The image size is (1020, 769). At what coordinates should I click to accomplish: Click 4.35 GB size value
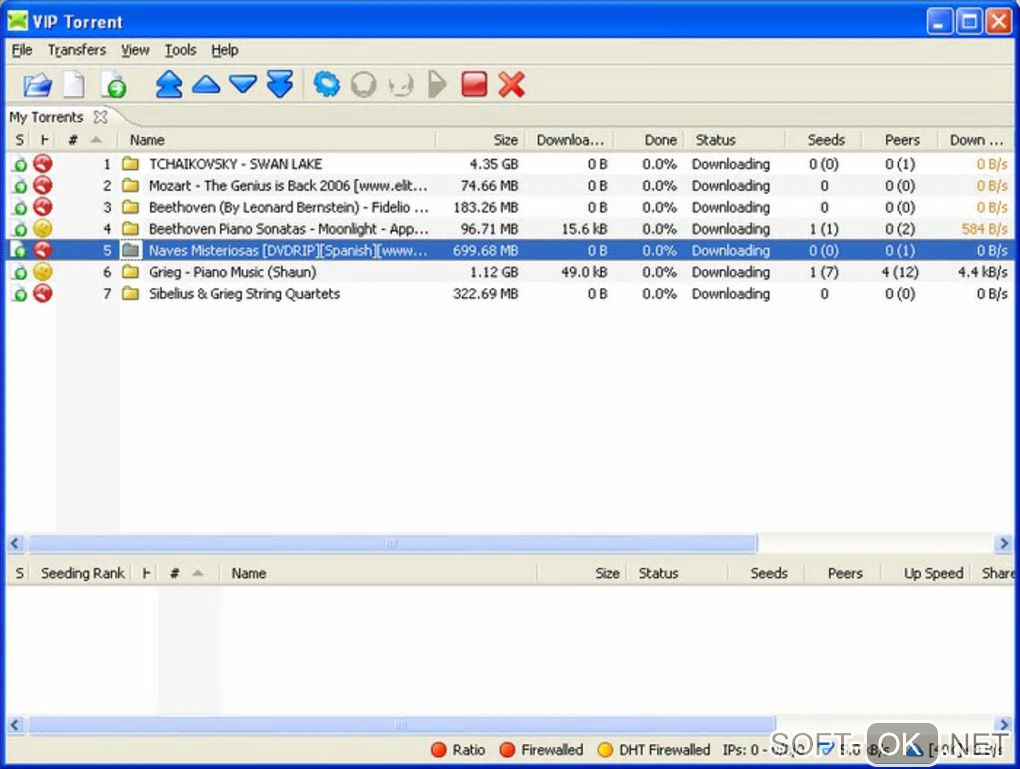(494, 164)
